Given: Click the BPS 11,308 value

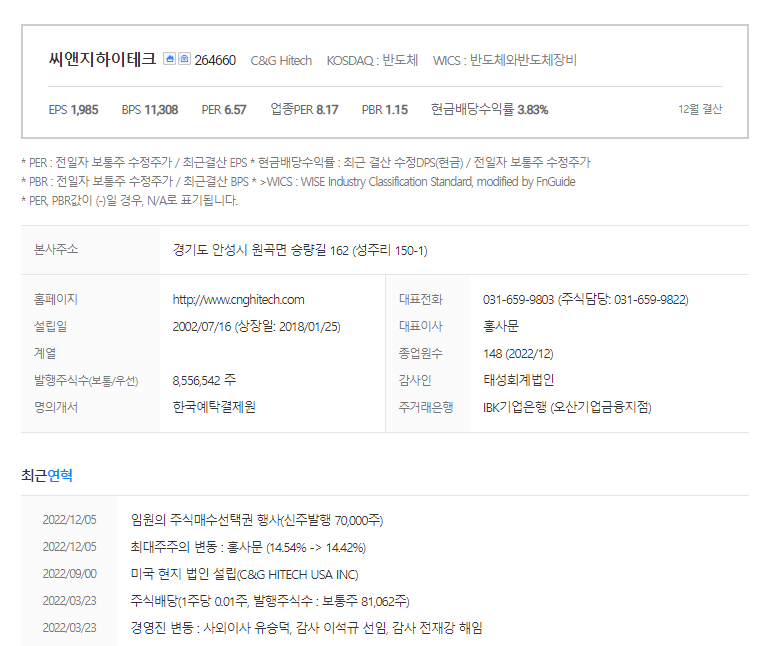Looking at the screenshot, I should [x=150, y=110].
